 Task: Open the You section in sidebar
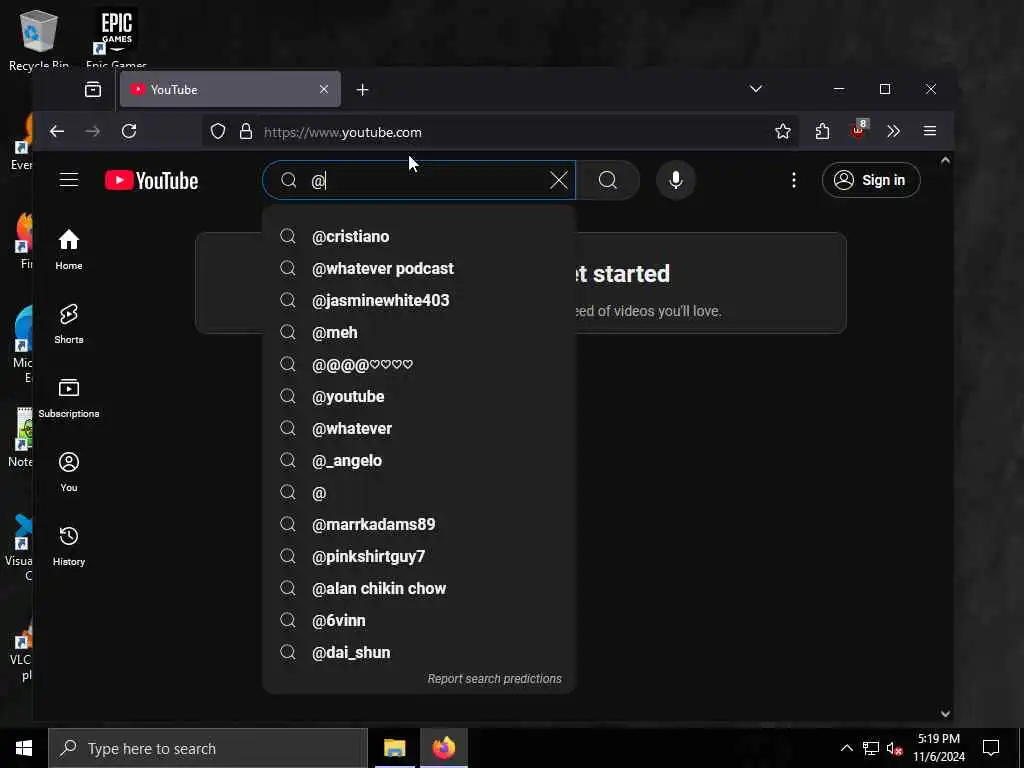(x=69, y=472)
